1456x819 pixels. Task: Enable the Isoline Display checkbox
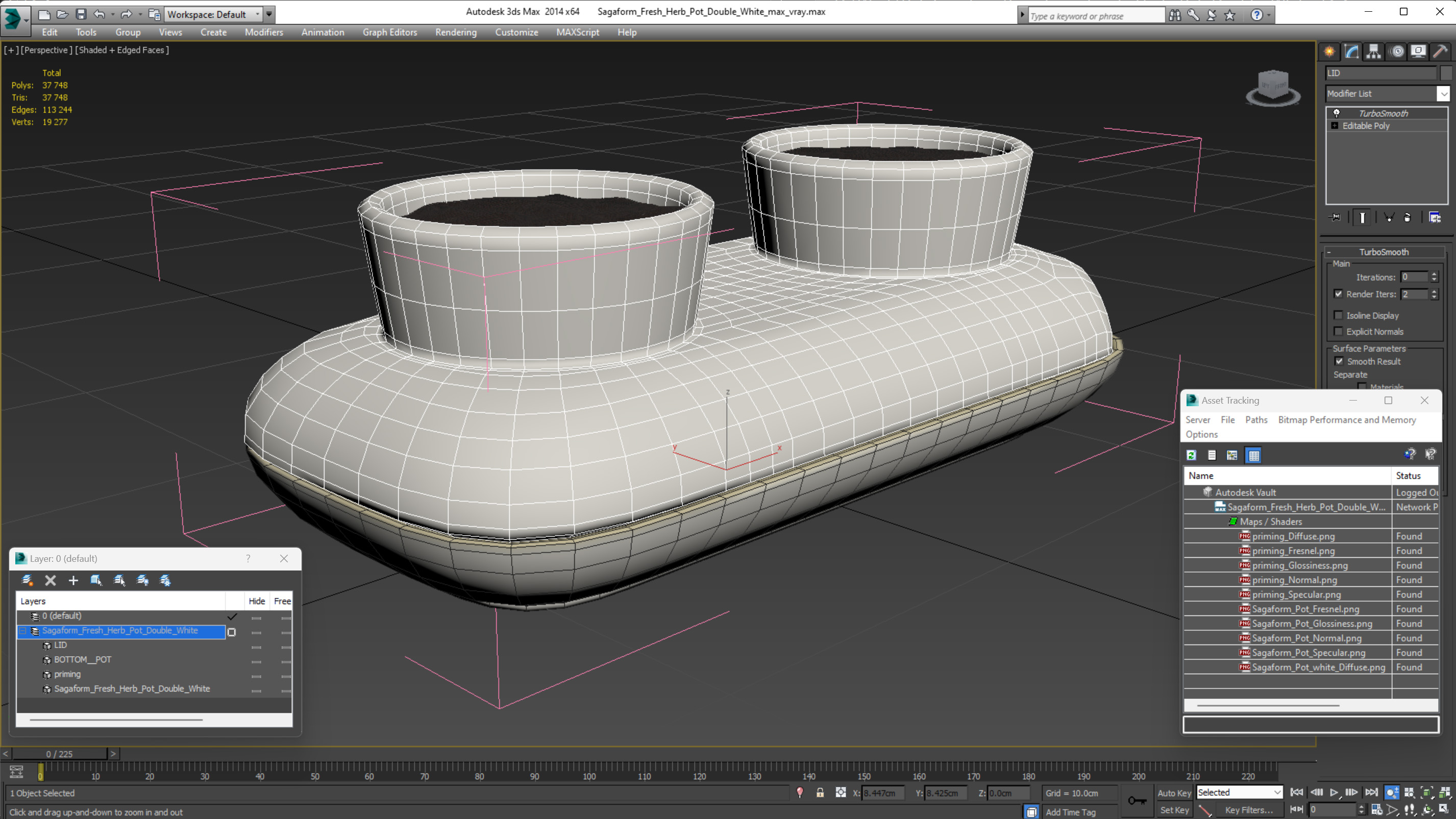(x=1338, y=315)
